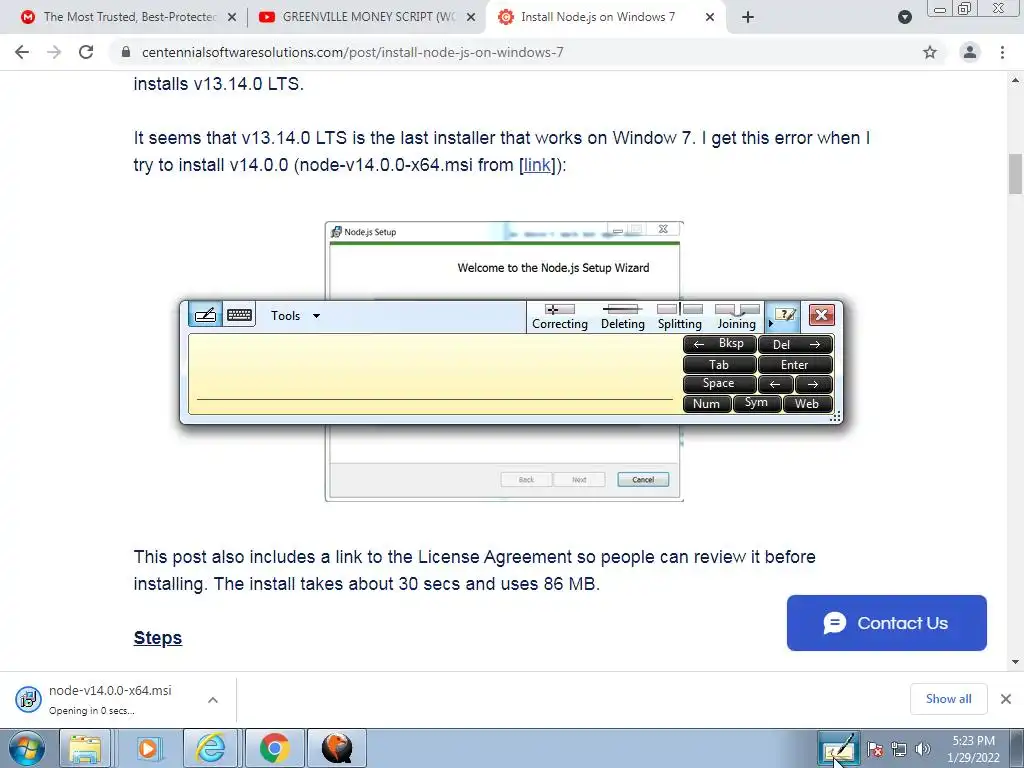Reload the current page
Viewport: 1024px width, 768px height.
pos(86,52)
